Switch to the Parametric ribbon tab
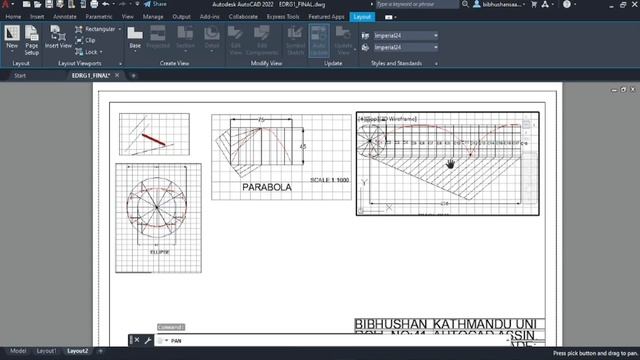The height and width of the screenshot is (360, 640). click(99, 17)
